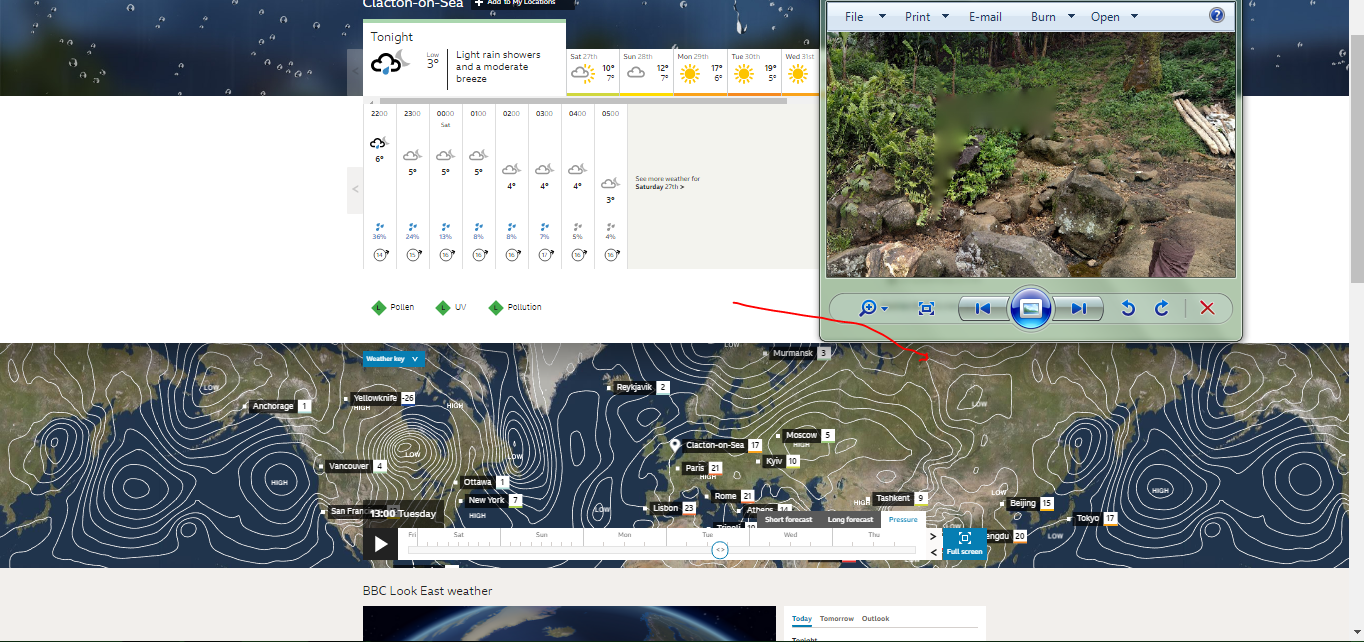Screen dimensions: 1364x642
Task: Expand the Weather key dropdown
Action: click(394, 358)
